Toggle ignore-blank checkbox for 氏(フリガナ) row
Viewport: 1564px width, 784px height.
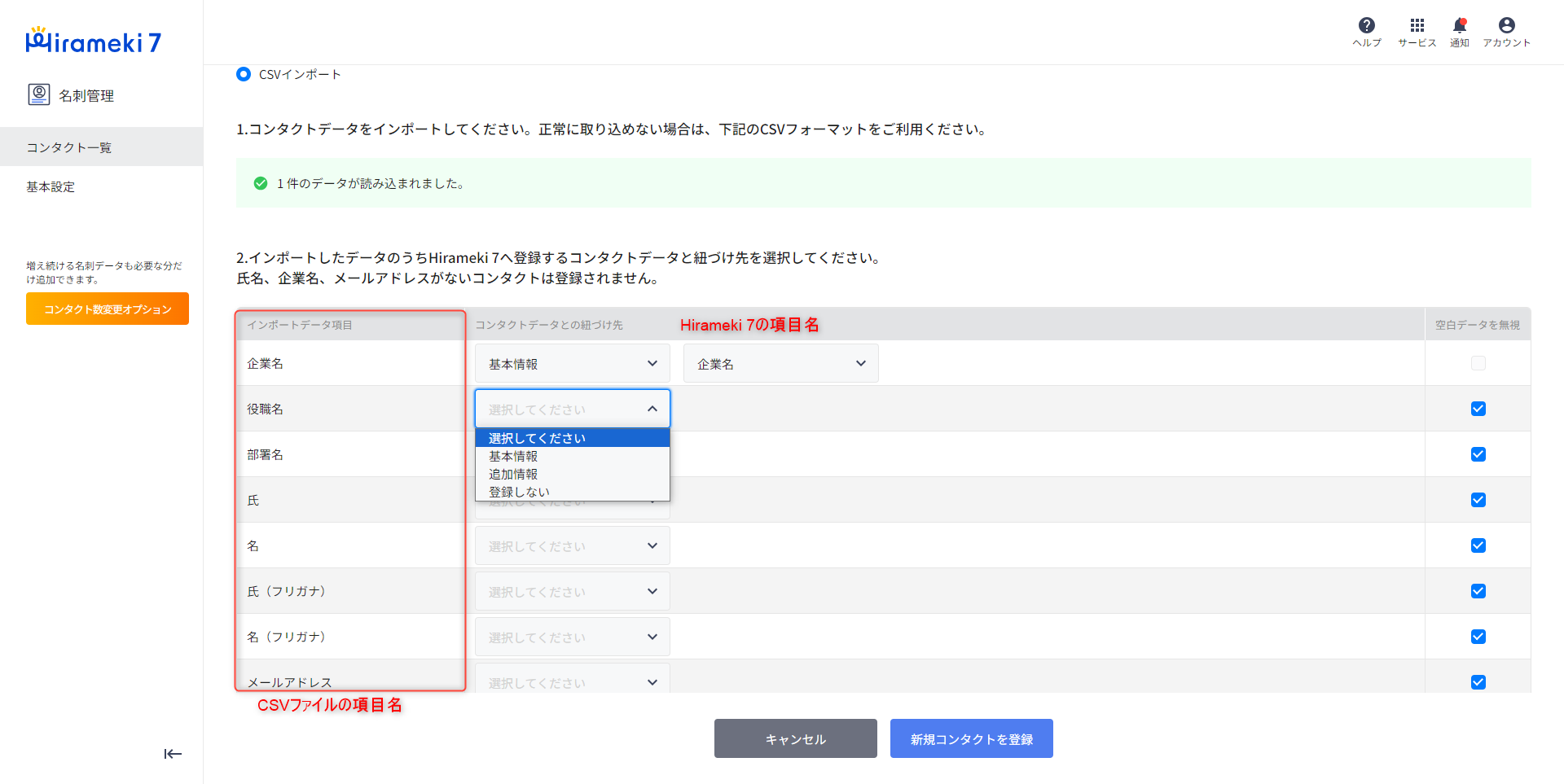(x=1478, y=591)
